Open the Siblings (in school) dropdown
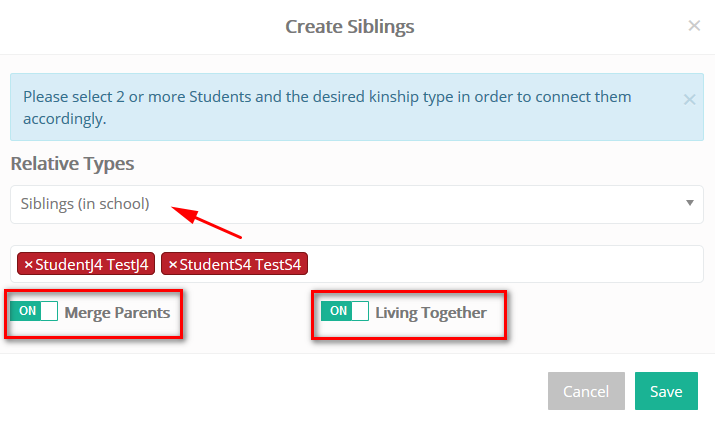The image size is (715, 426). pos(357,204)
